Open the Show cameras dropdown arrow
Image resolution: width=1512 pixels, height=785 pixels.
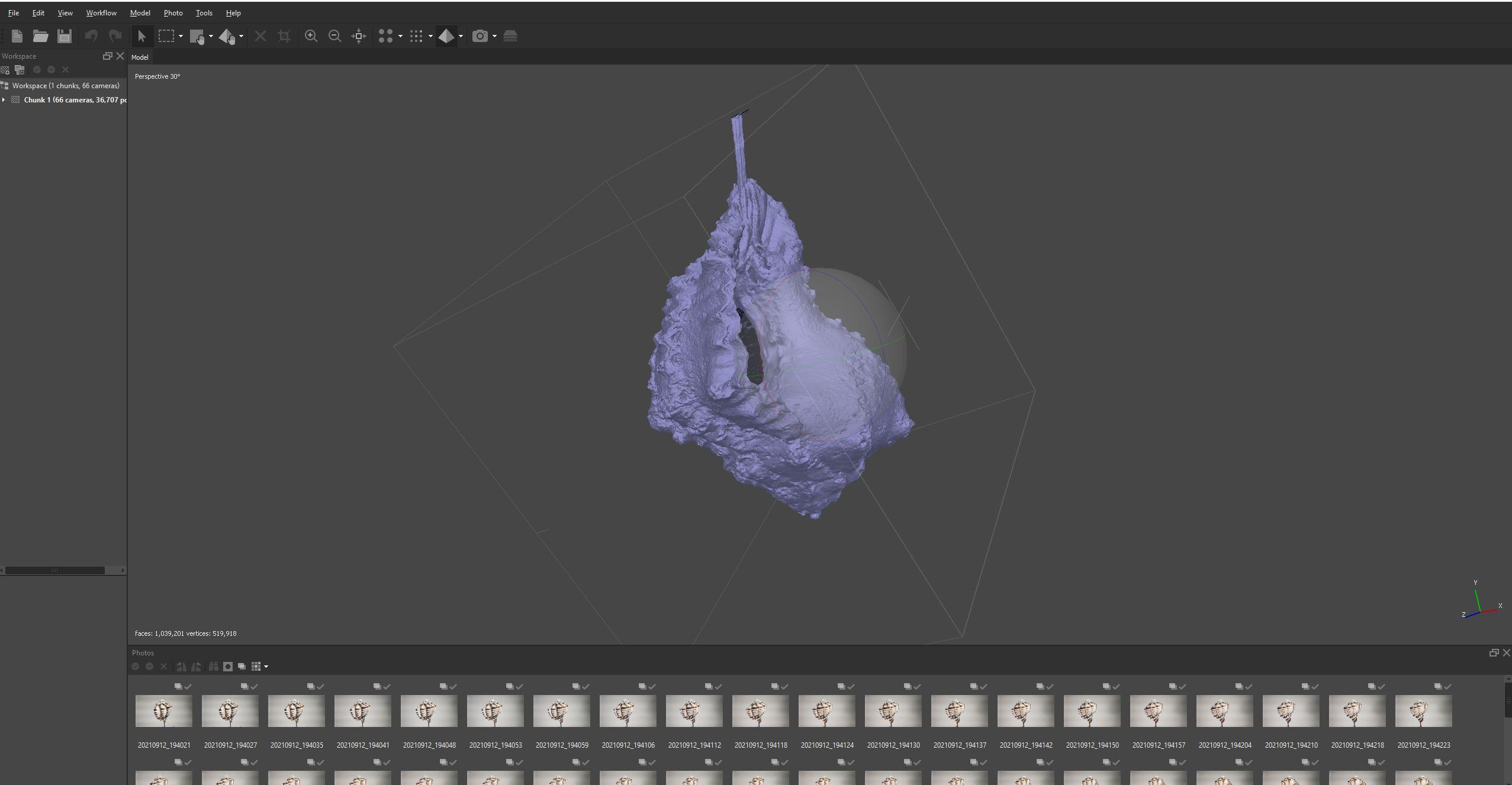coord(494,36)
